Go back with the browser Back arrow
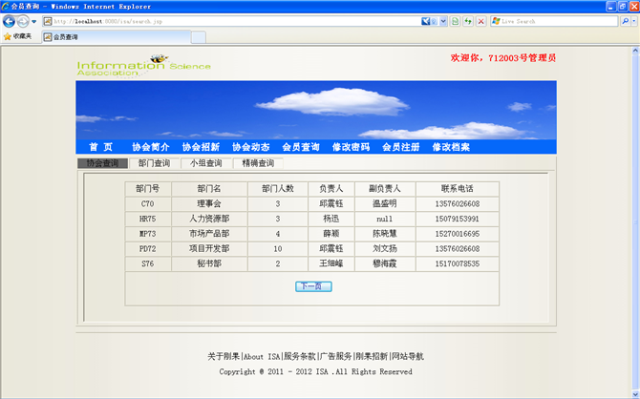640x399 pixels. tap(9, 21)
